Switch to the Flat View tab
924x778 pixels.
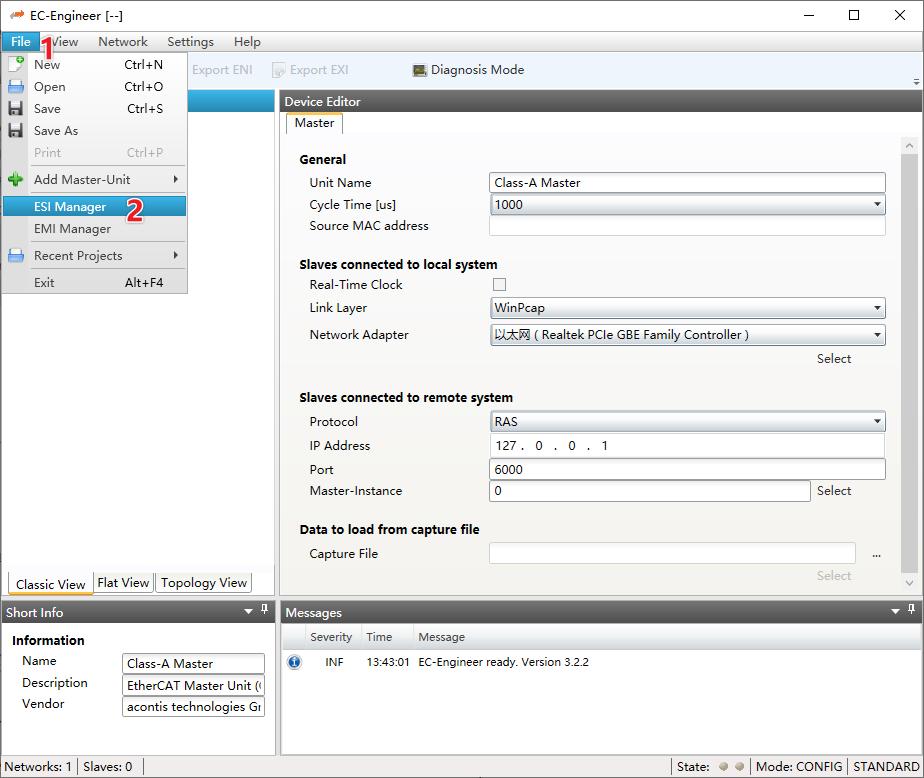(123, 583)
